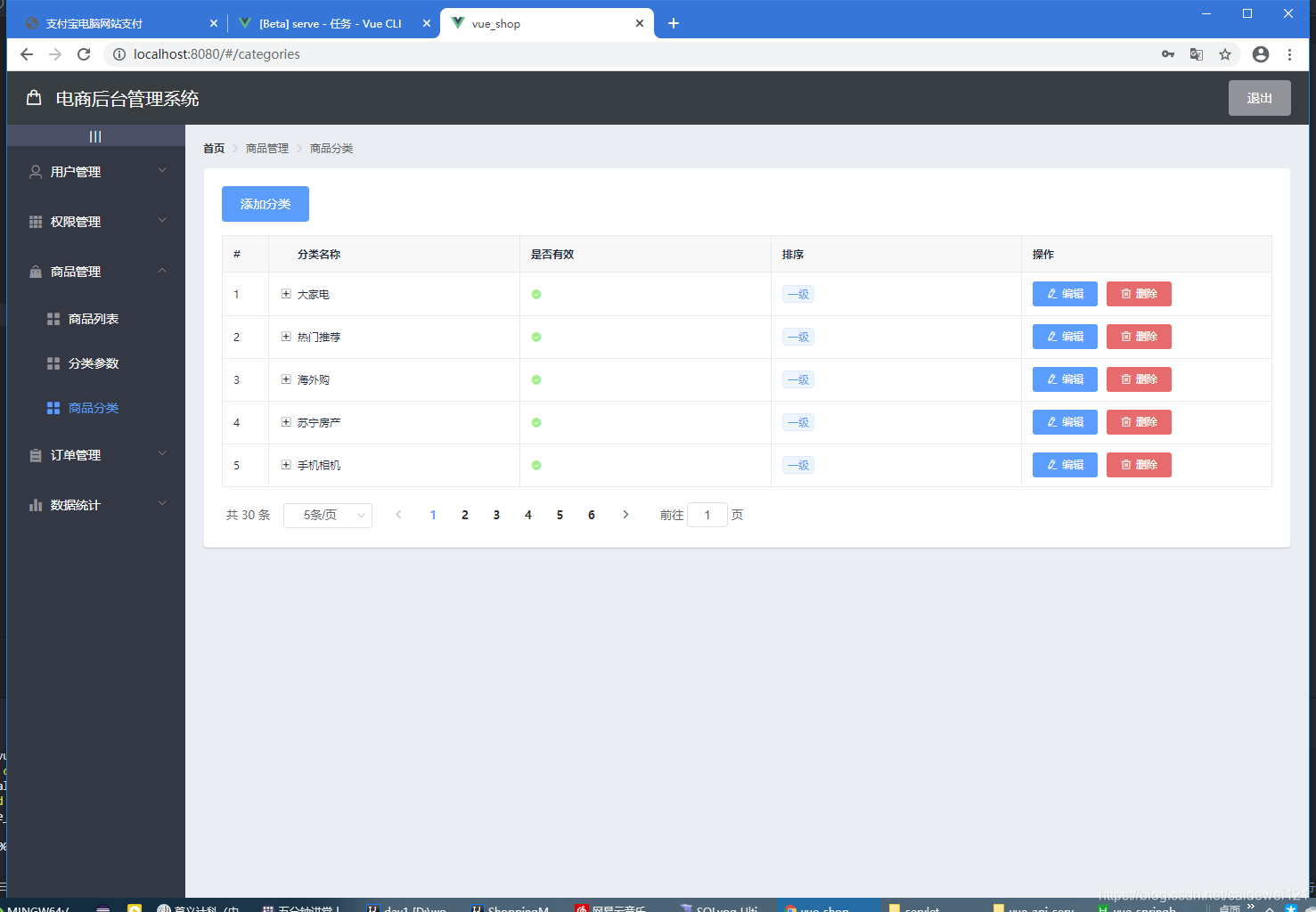Click the valid status icon for 大家电
The width and height of the screenshot is (1316, 912).
pos(536,295)
